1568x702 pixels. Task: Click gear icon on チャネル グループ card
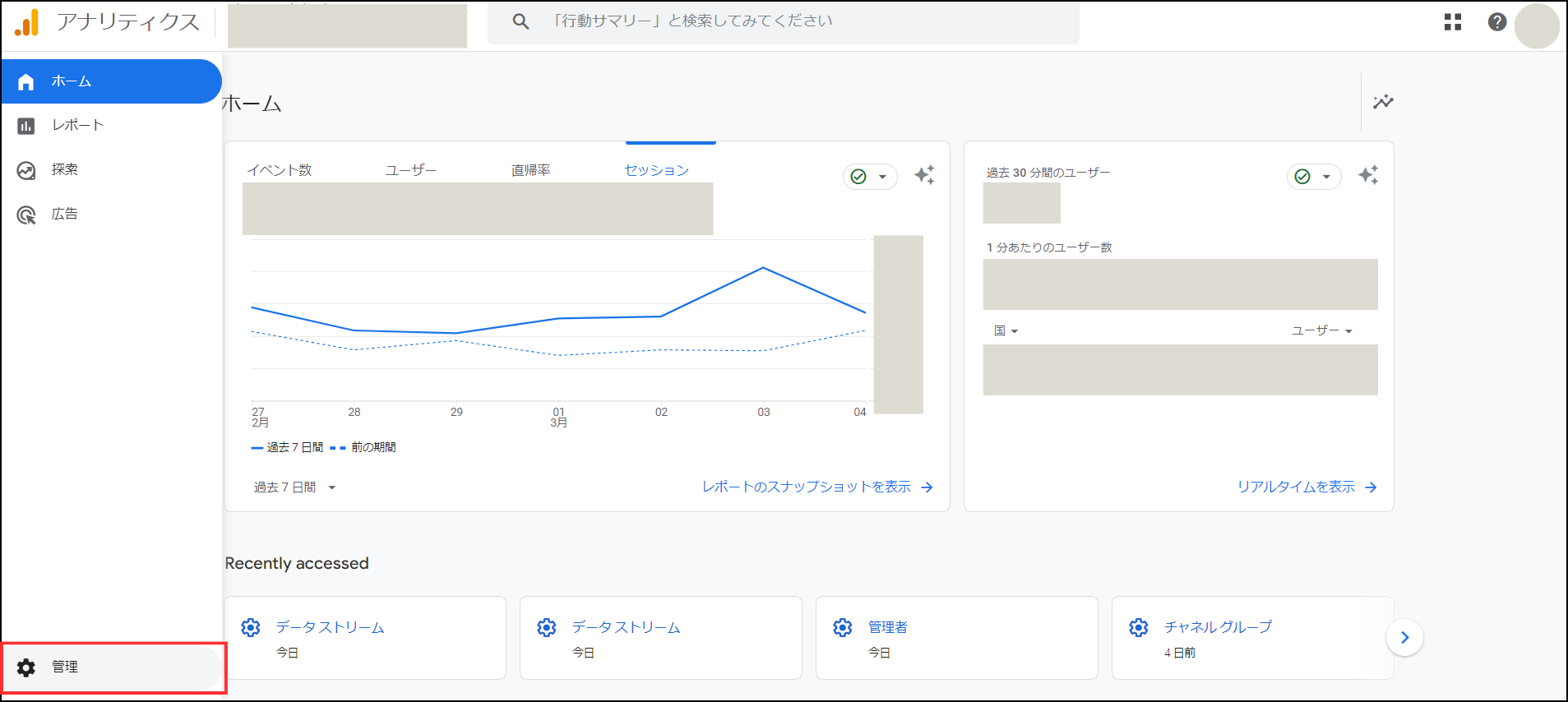[x=1139, y=628]
